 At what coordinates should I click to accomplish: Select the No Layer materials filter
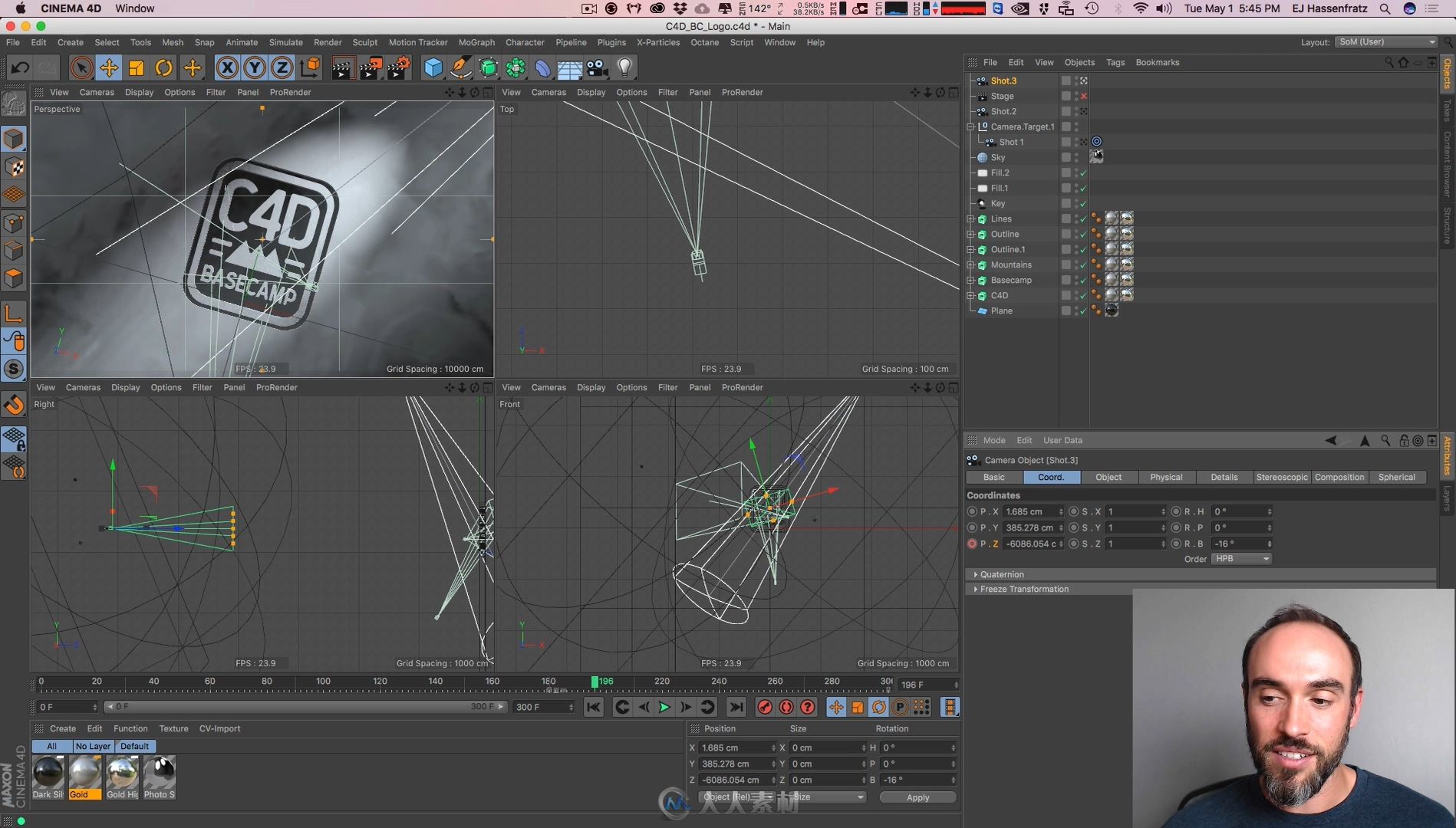point(93,746)
